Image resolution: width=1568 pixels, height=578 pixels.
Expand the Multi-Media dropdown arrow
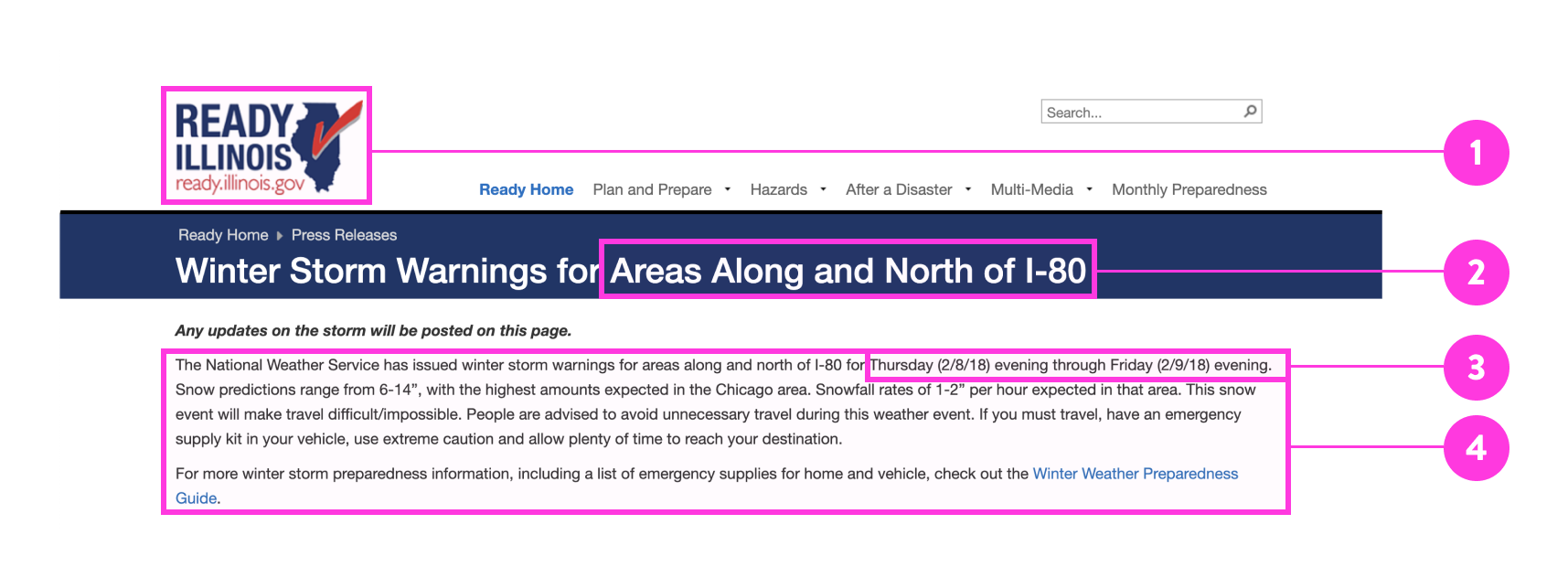(1090, 189)
